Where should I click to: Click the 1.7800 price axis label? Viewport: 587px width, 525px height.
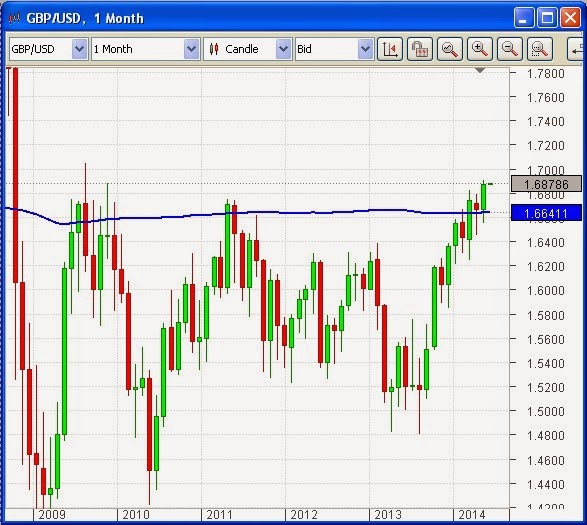click(x=545, y=74)
